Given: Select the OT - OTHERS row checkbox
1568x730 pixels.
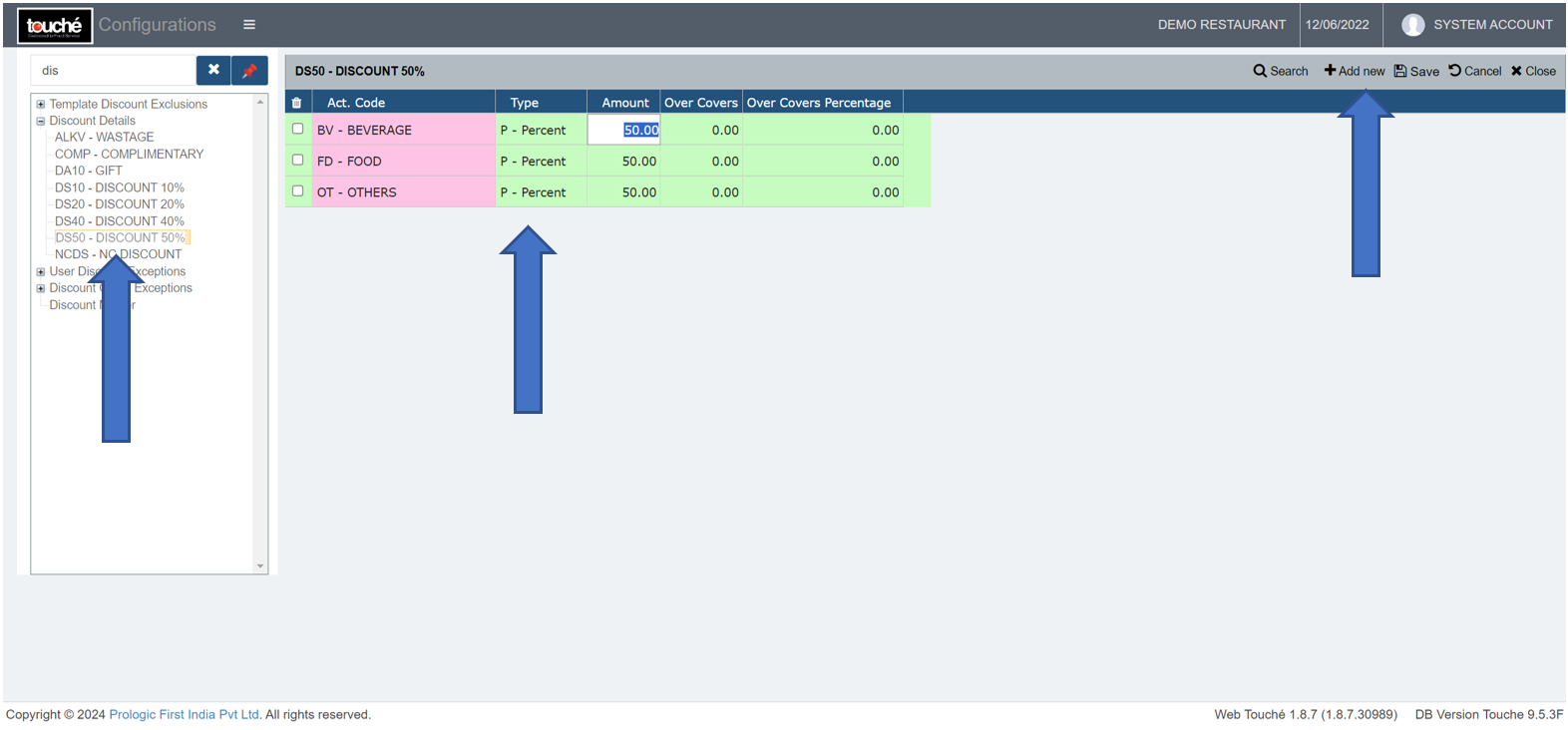Looking at the screenshot, I should point(297,190).
